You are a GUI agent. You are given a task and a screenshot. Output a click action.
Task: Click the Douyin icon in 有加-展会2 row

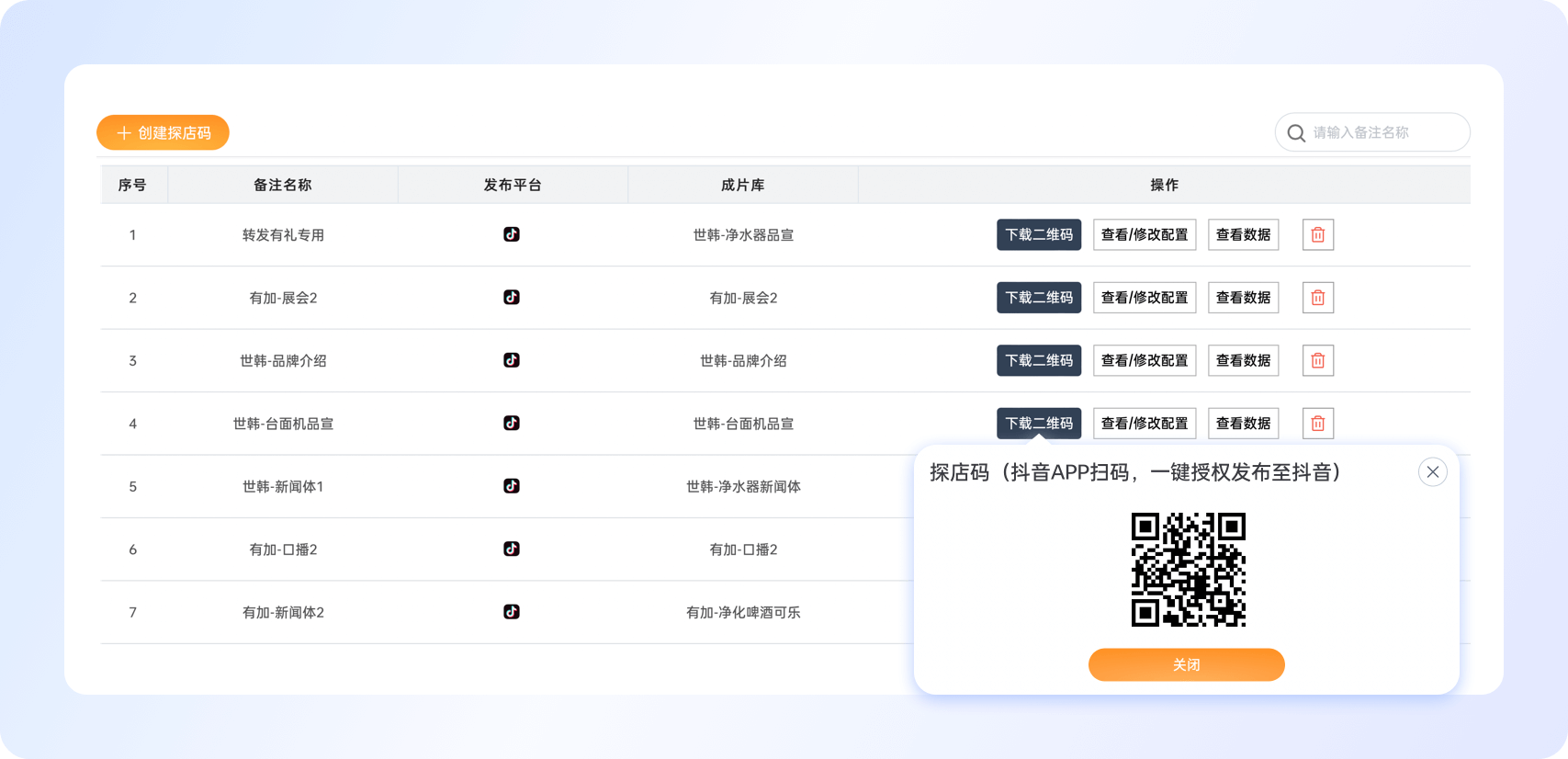click(512, 297)
